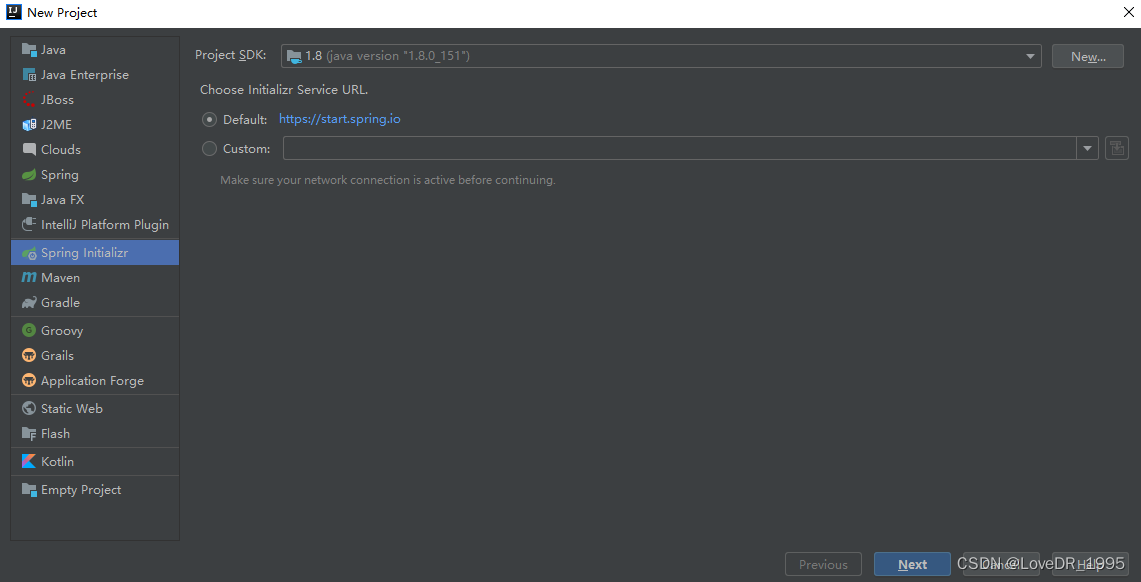Click the Next button

tap(913, 565)
